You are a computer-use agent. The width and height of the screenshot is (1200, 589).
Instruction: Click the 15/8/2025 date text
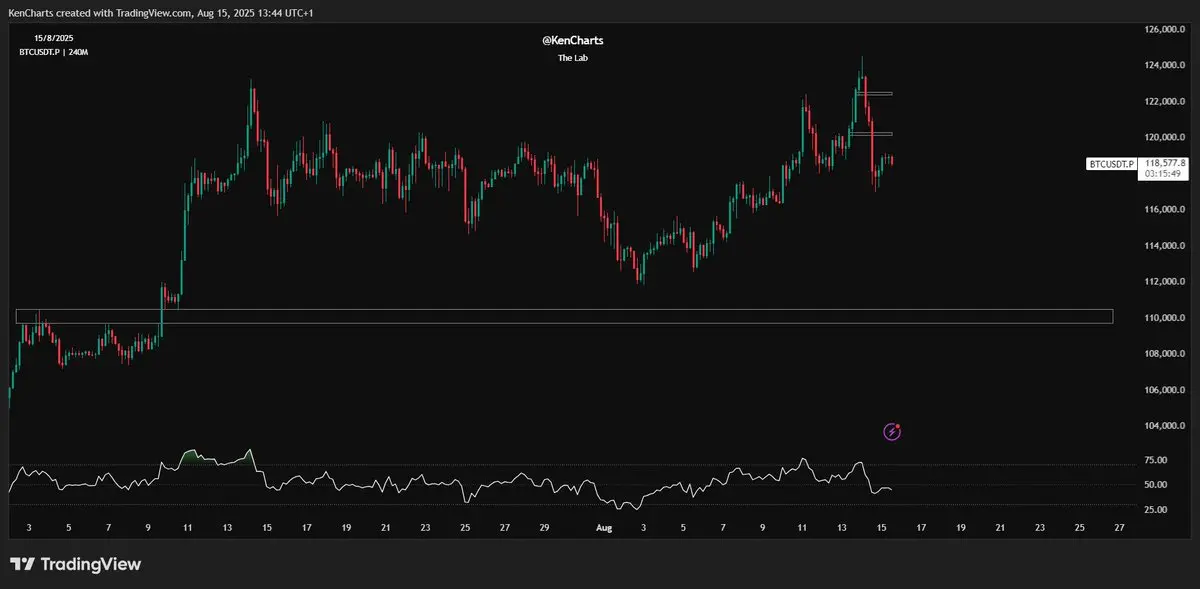pos(54,37)
